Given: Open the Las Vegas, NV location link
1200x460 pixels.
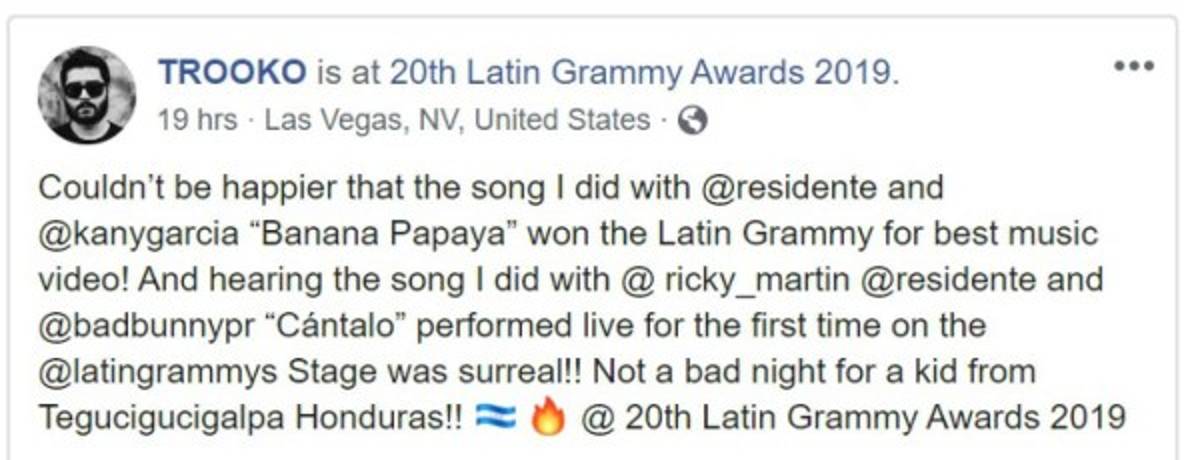Looking at the screenshot, I should (457, 121).
